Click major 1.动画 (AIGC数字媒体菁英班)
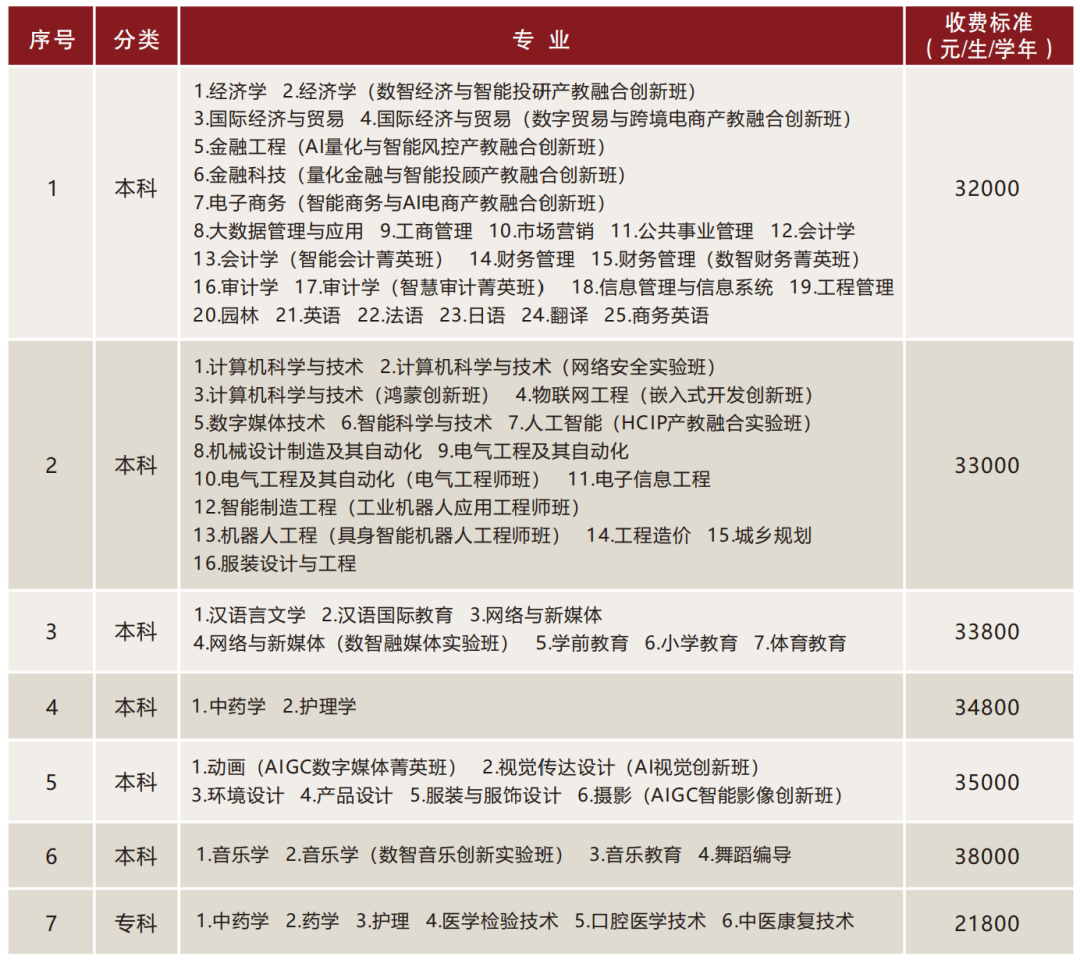The width and height of the screenshot is (1080, 960). (325, 768)
